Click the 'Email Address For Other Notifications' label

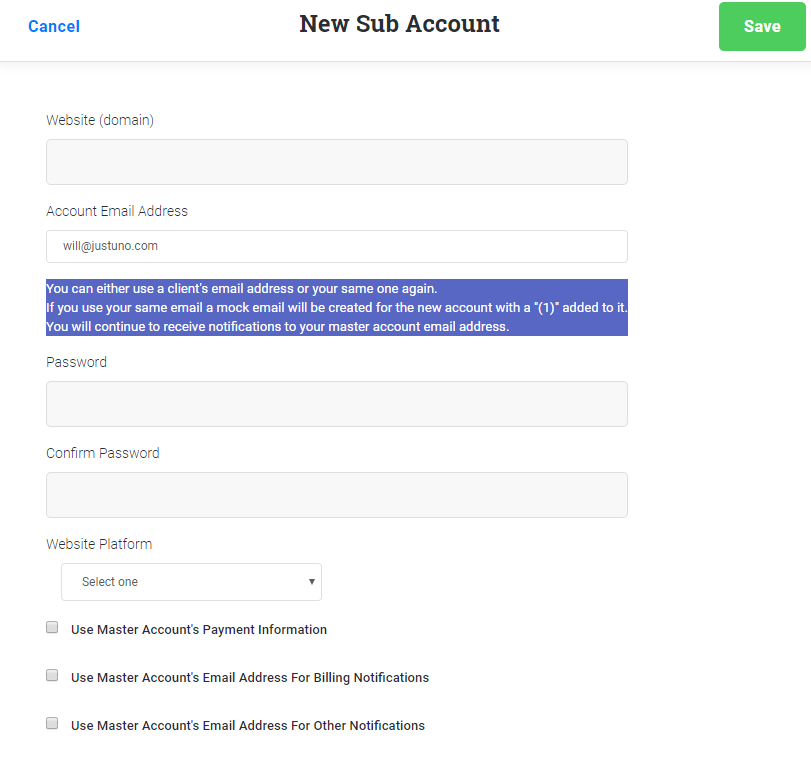(x=248, y=726)
